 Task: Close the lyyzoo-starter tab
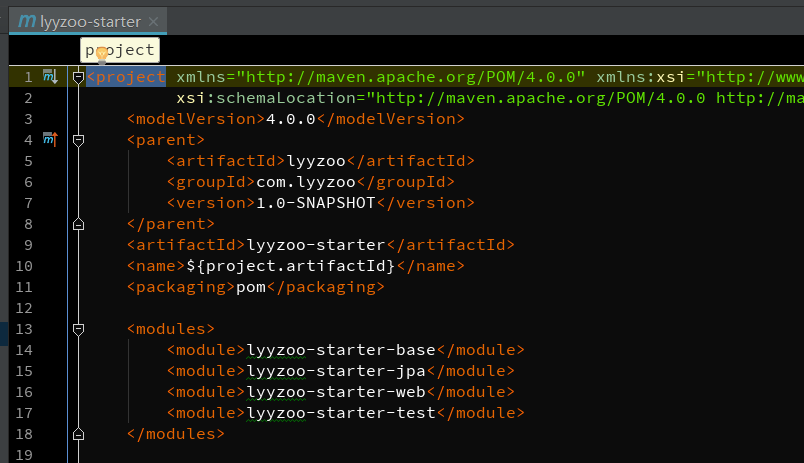(x=153, y=22)
